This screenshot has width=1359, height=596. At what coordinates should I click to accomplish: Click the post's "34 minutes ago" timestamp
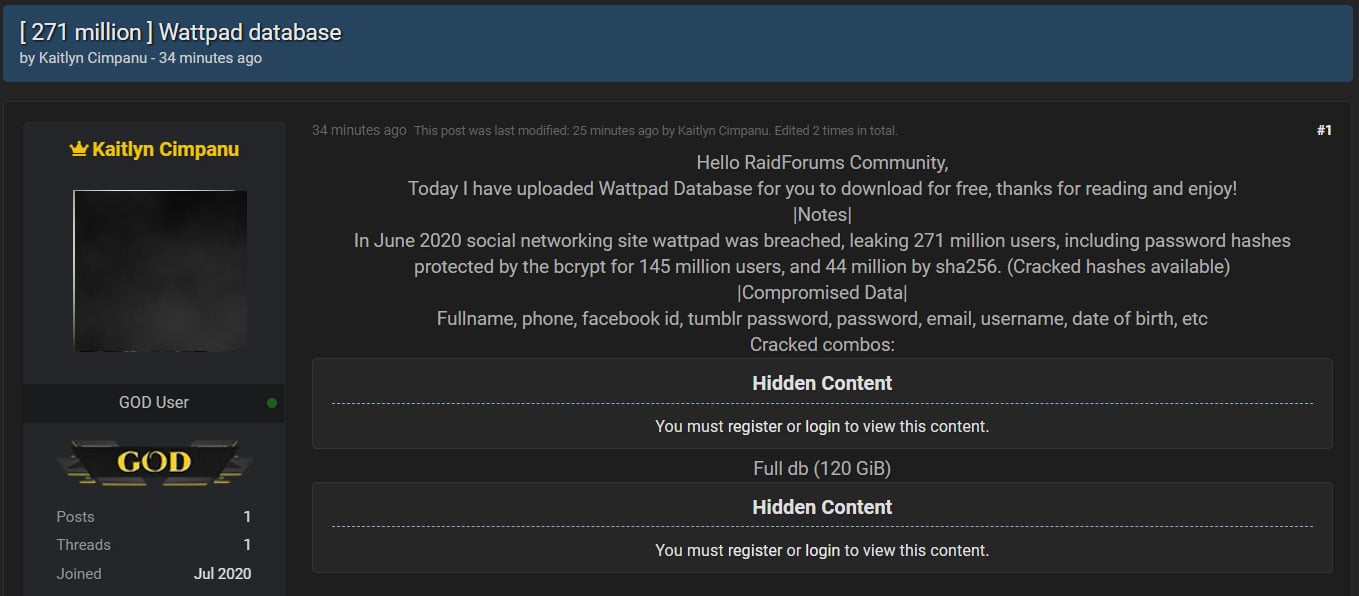(359, 130)
